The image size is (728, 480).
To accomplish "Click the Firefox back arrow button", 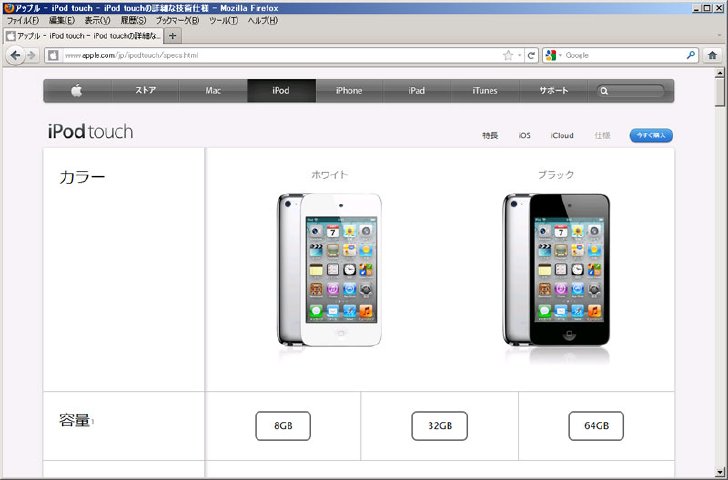I will 15,55.
